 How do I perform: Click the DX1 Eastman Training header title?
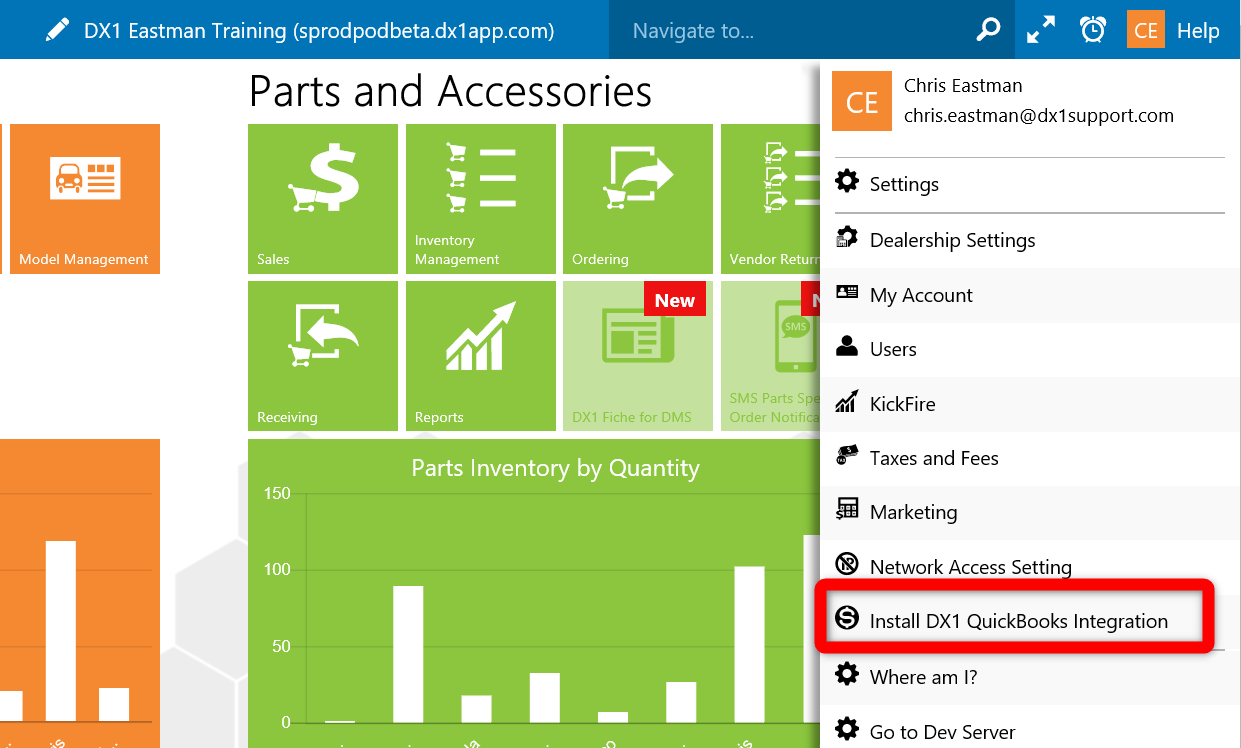point(319,31)
